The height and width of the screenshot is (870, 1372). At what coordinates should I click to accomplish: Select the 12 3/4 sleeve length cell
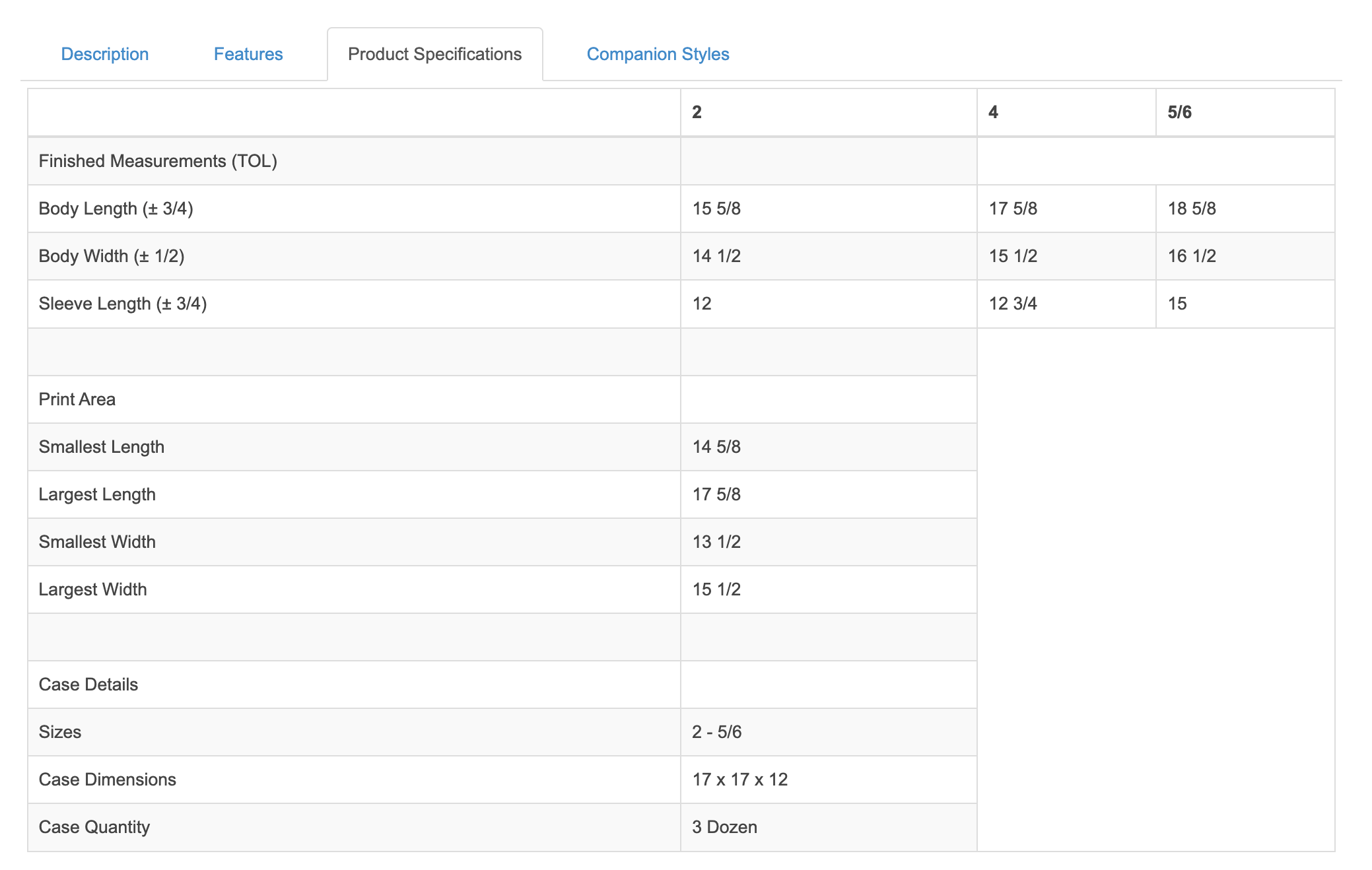pos(1066,304)
